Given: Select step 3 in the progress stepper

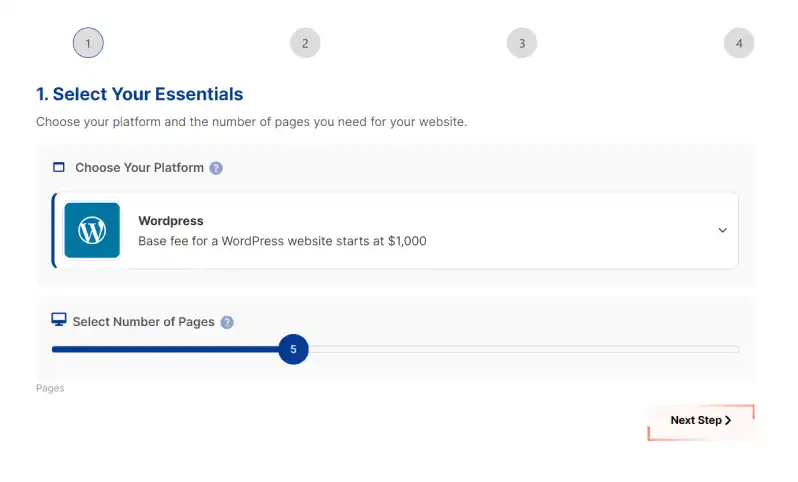Looking at the screenshot, I should tap(522, 43).
